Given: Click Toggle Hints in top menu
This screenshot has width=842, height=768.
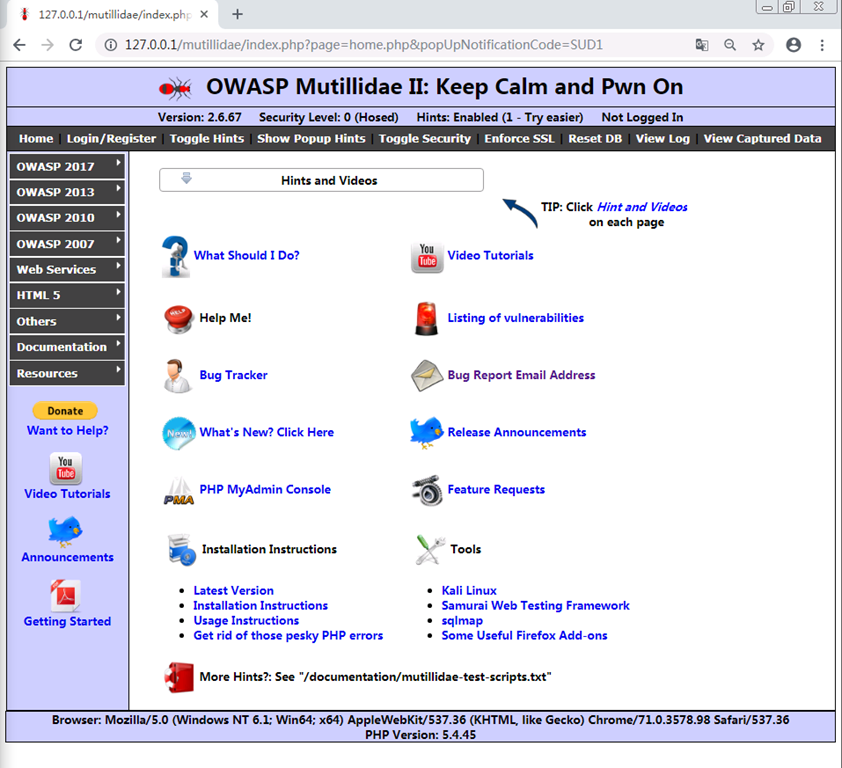Looking at the screenshot, I should [x=207, y=139].
